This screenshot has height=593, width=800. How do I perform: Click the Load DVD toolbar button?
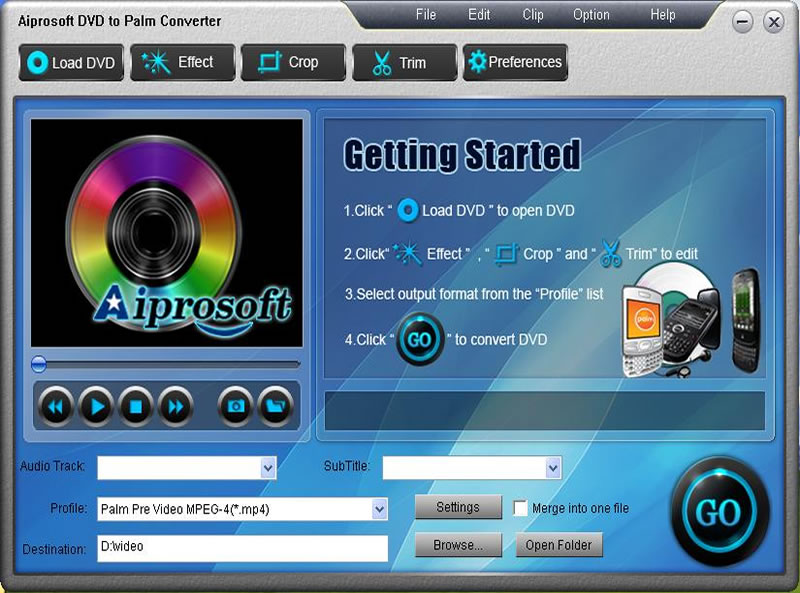point(71,63)
